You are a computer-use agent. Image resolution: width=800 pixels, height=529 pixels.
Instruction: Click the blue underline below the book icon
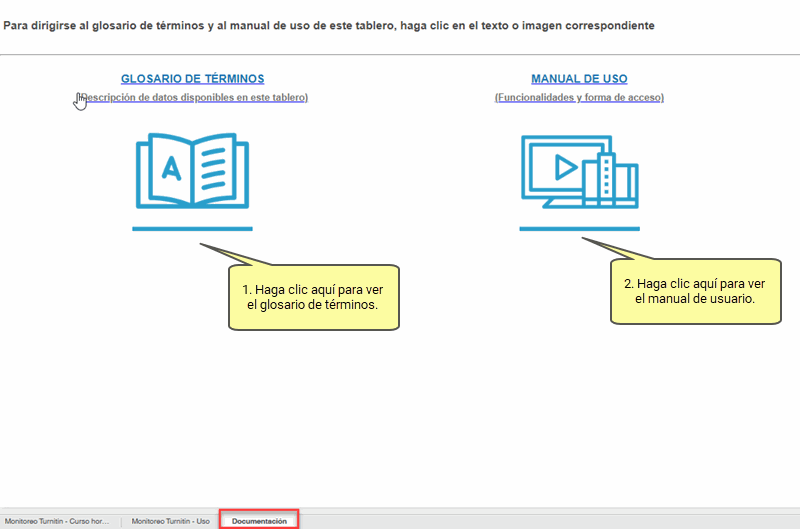point(192,229)
